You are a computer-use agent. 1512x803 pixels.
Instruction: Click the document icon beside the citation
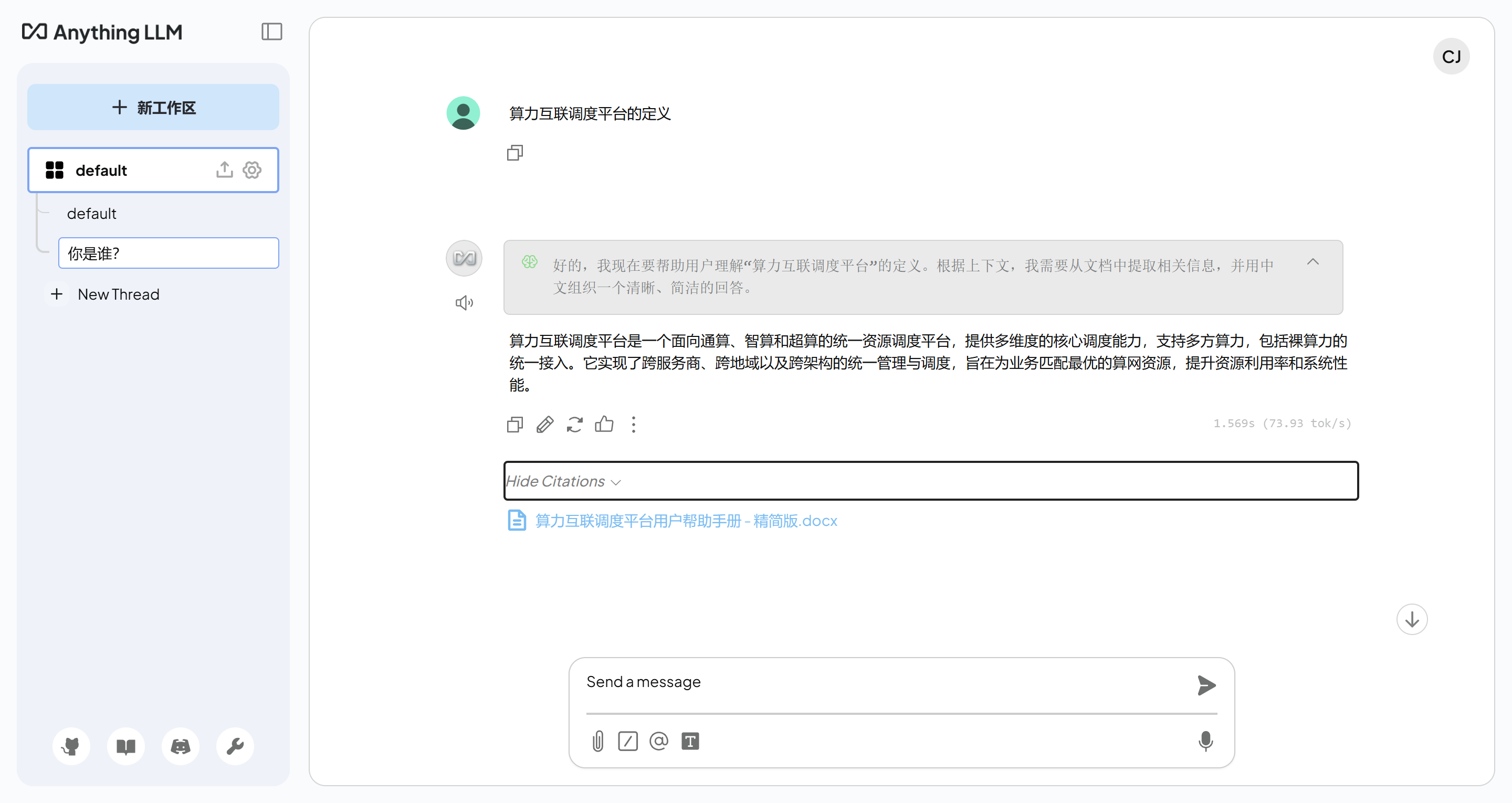pyautogui.click(x=517, y=521)
